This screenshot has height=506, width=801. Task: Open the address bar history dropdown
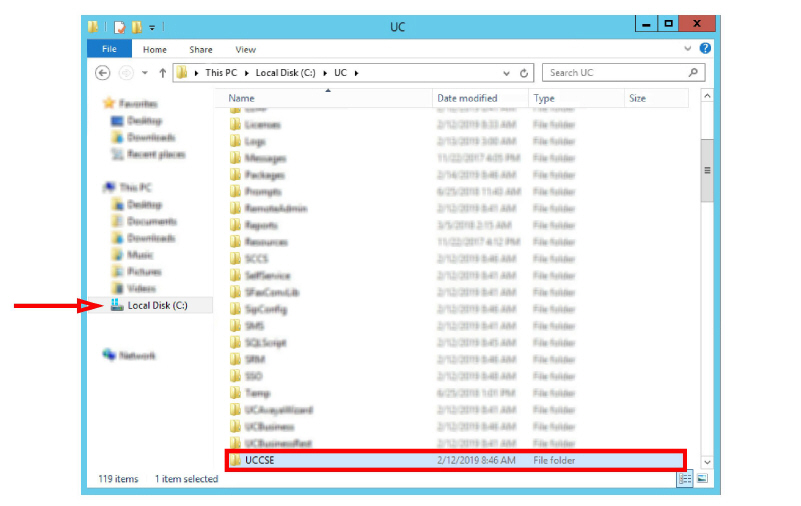coord(506,73)
